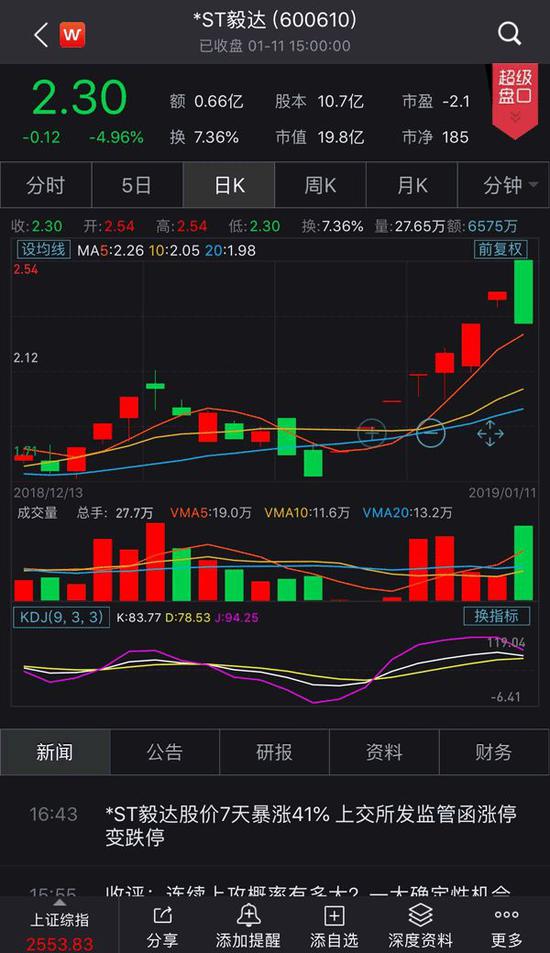This screenshot has width=550, height=953.
Task: Tap the 成交量 总手 27.7万 label
Action: point(85,513)
